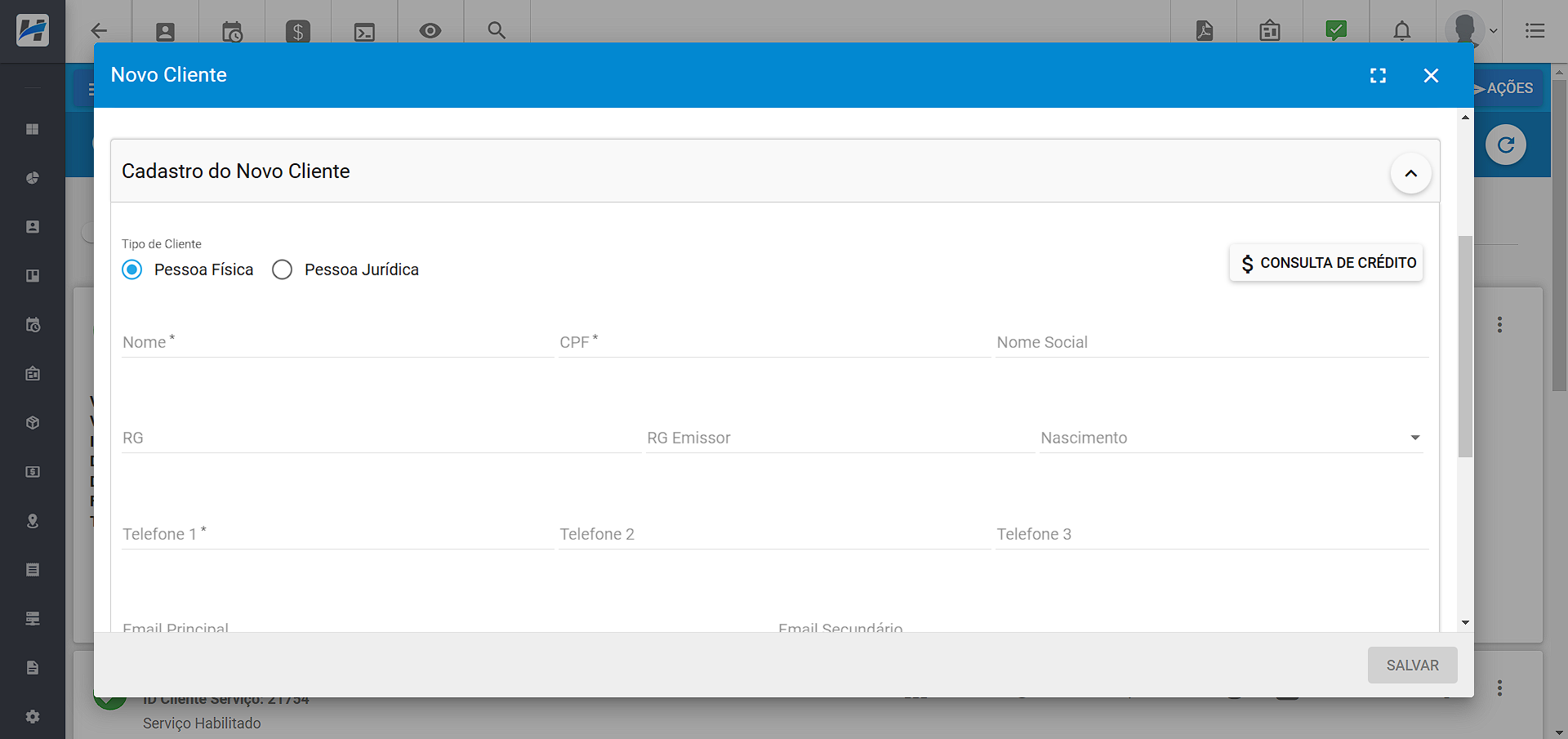The height and width of the screenshot is (739, 1568).
Task: Click the Nome input field
Action: (x=337, y=342)
